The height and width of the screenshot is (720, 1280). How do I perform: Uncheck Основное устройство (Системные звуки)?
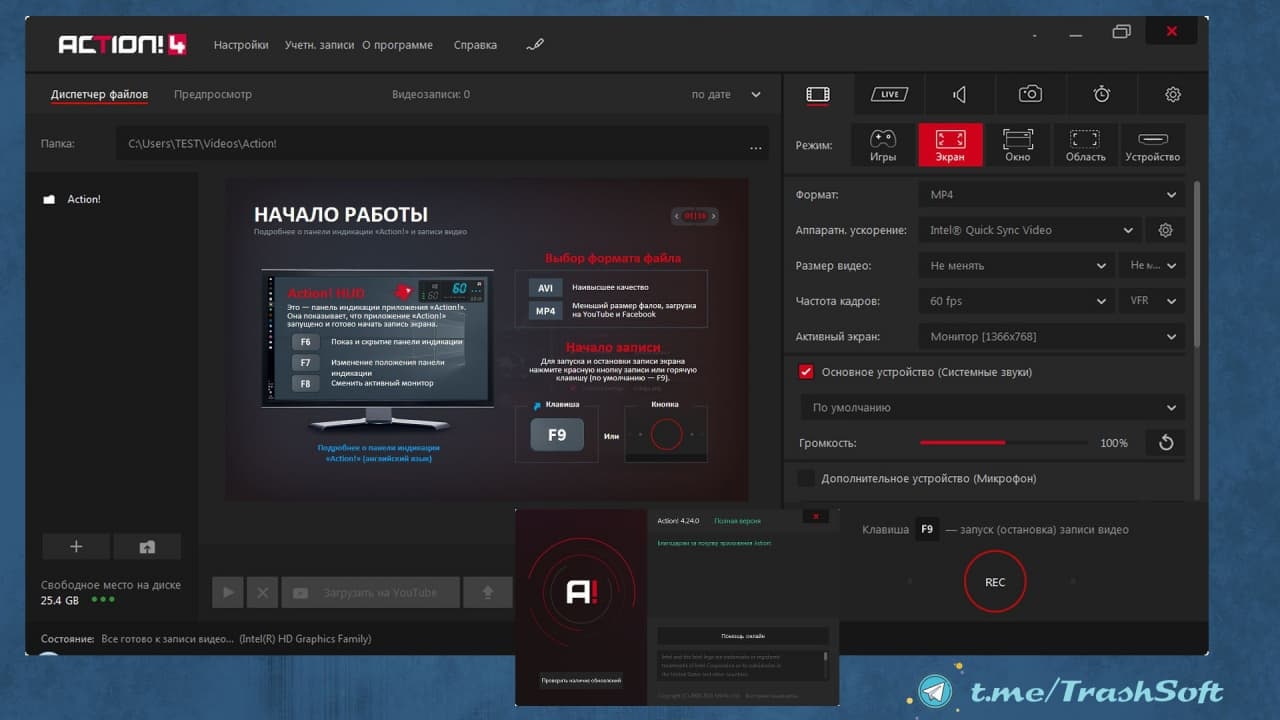point(806,372)
